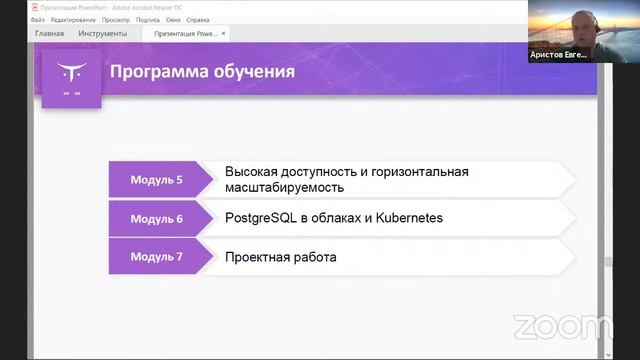This screenshot has width=640, height=360.
Task: Open the Редактирование menu
Action: [x=73, y=20]
